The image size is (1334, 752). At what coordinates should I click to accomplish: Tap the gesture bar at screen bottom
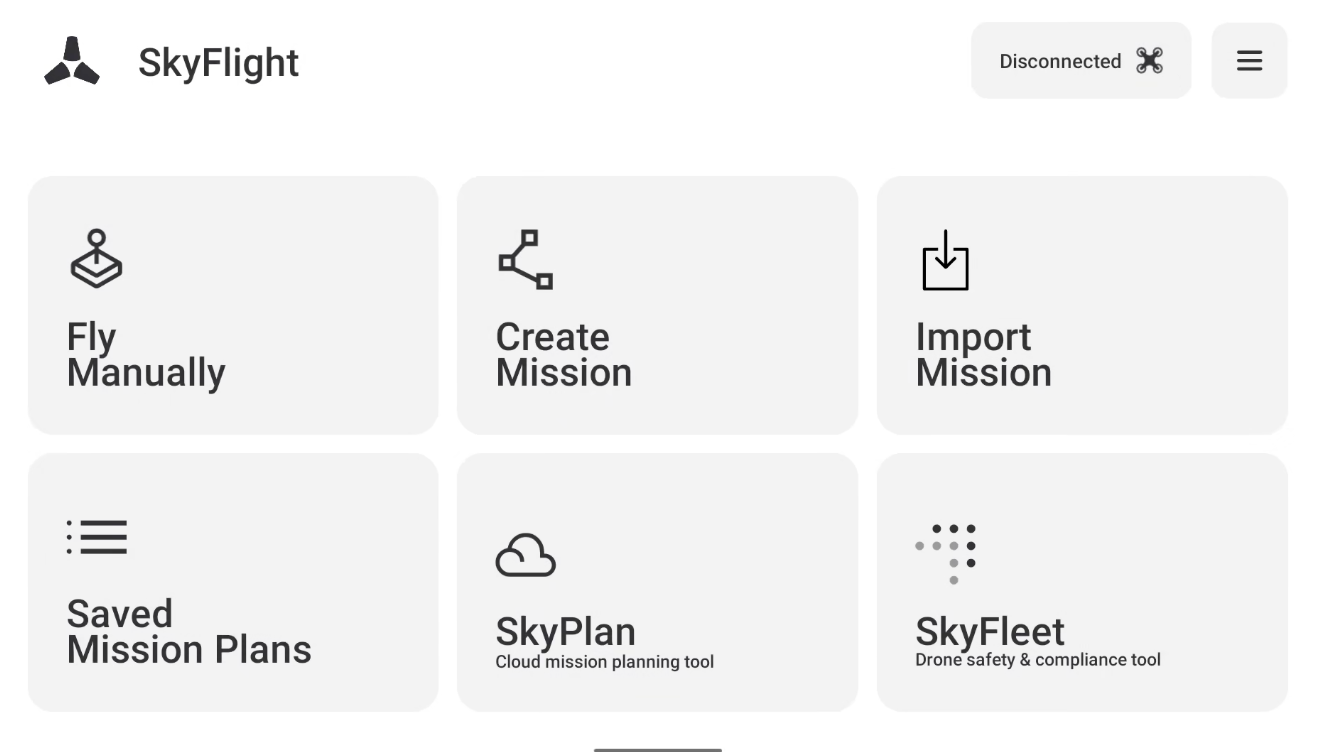pos(658,748)
